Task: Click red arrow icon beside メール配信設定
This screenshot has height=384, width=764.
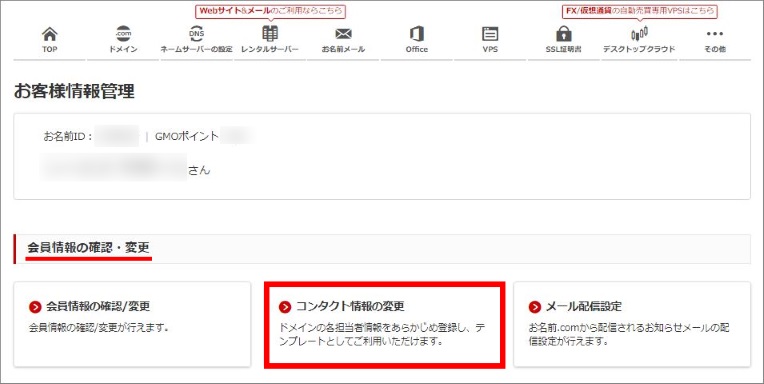Action: (x=535, y=307)
